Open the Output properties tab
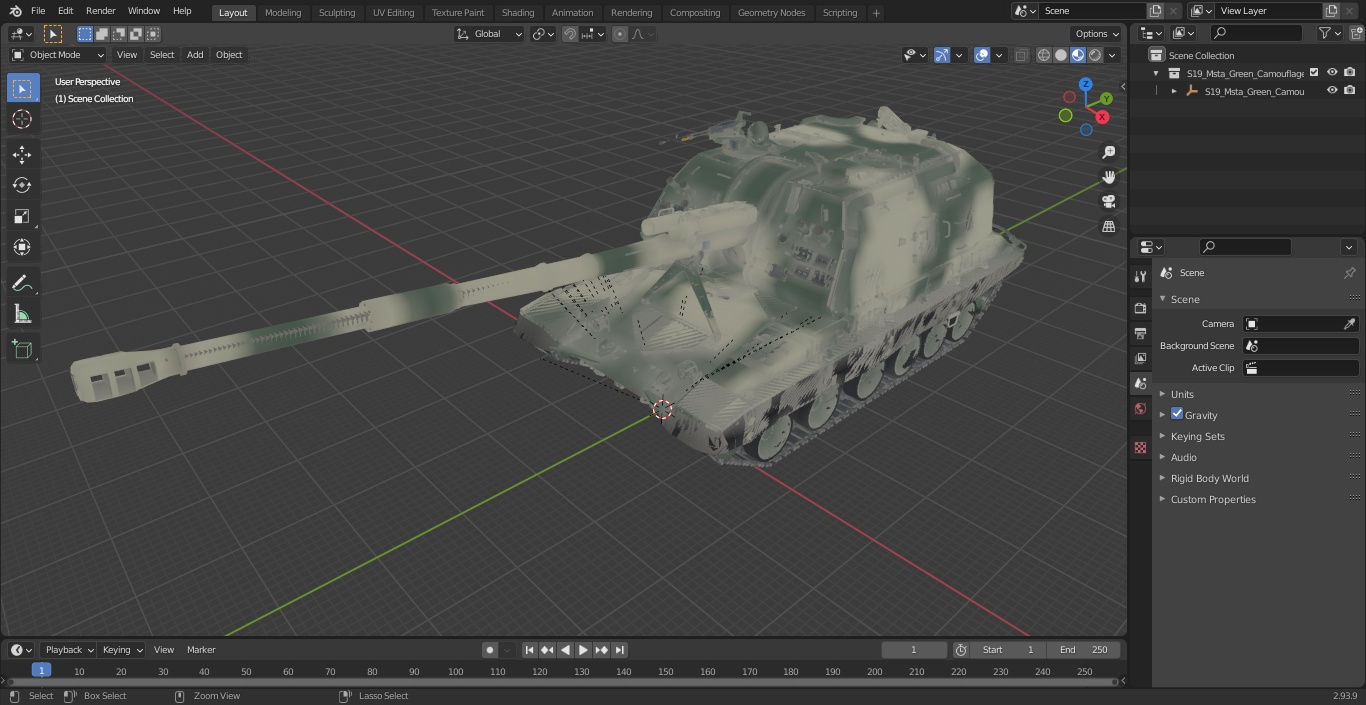Viewport: 1366px width, 705px height. (x=1140, y=333)
